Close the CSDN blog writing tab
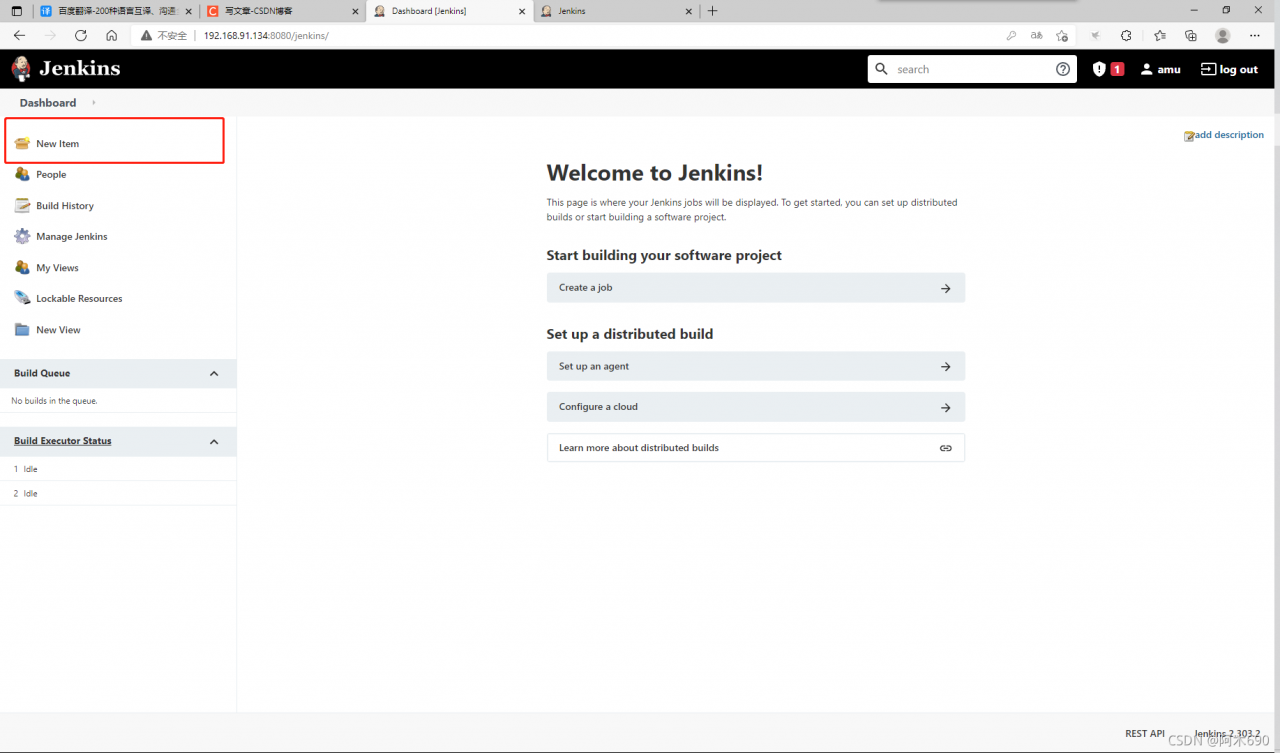This screenshot has width=1280, height=753. pos(355,11)
